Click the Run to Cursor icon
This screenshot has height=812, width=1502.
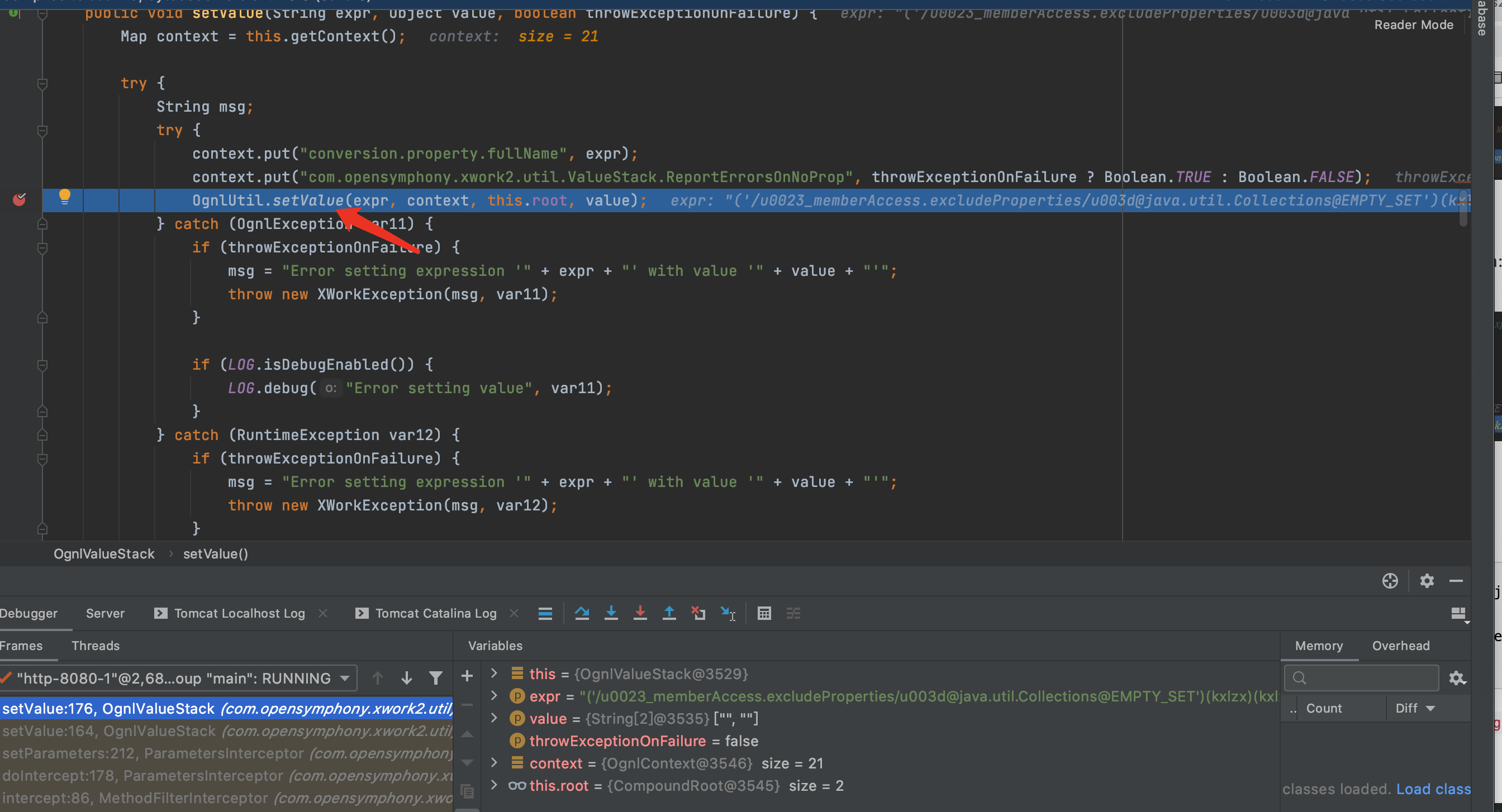[x=728, y=613]
